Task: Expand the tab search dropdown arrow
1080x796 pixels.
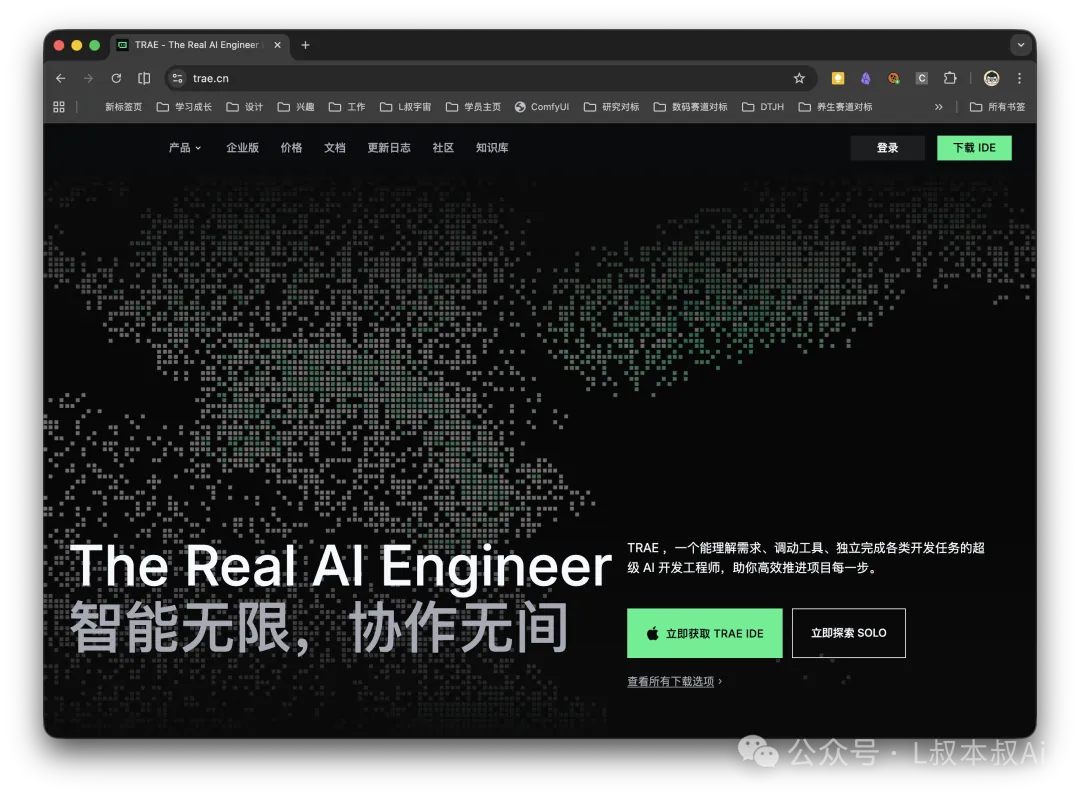Action: (1021, 45)
